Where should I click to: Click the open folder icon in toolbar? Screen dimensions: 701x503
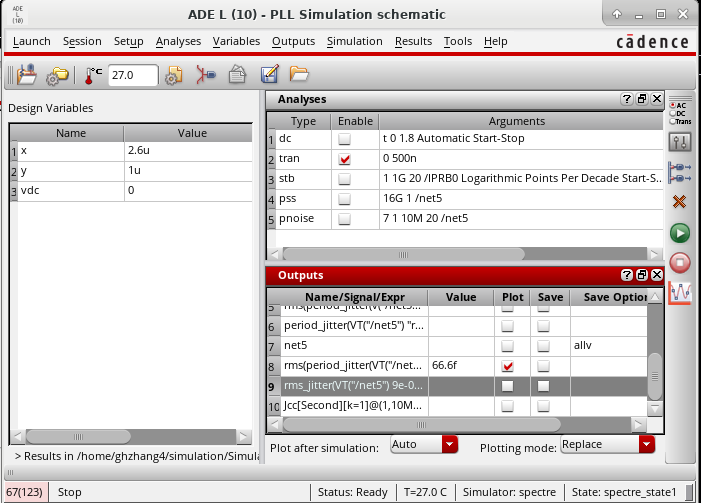[x=299, y=73]
